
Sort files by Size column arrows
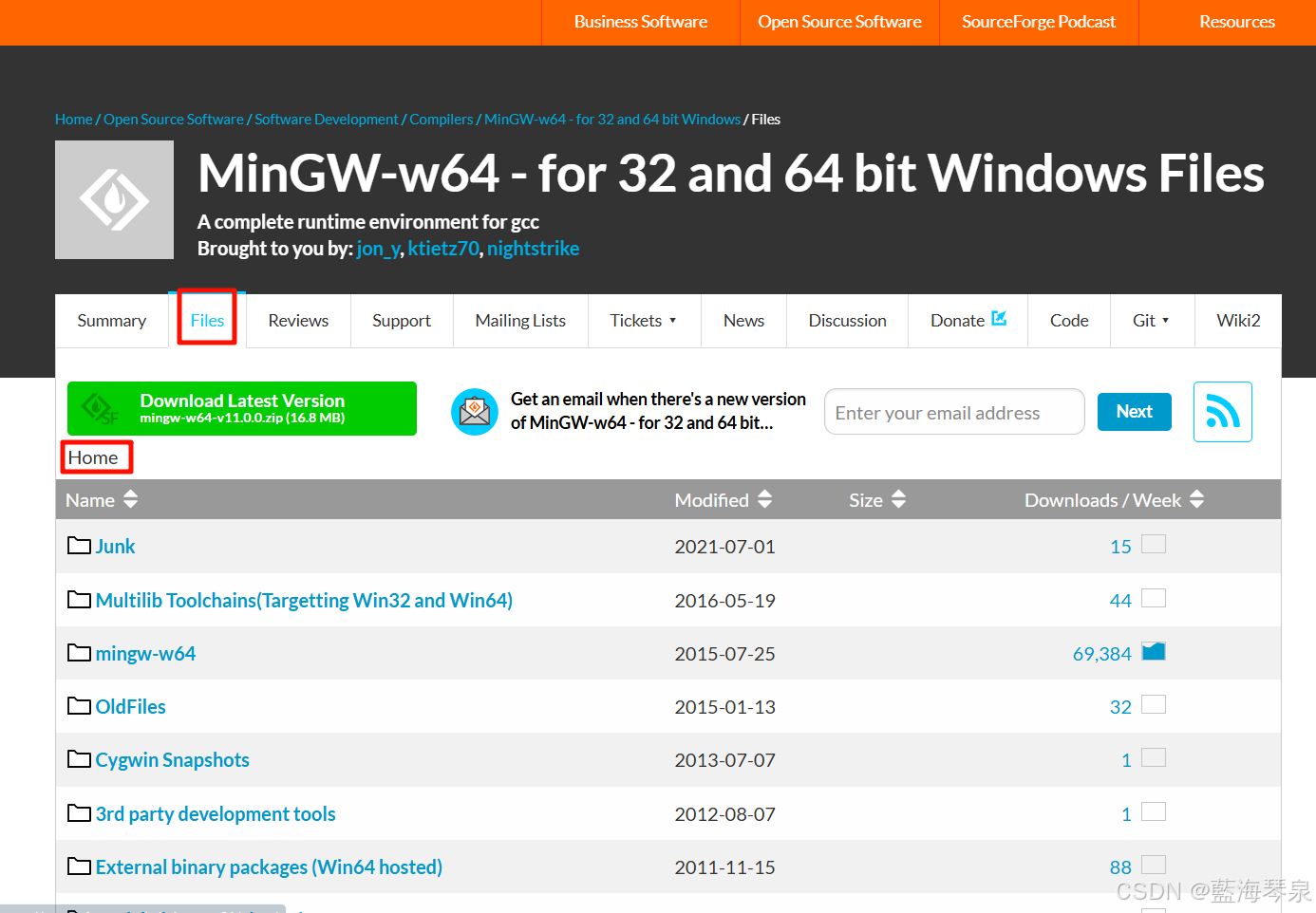coord(898,499)
